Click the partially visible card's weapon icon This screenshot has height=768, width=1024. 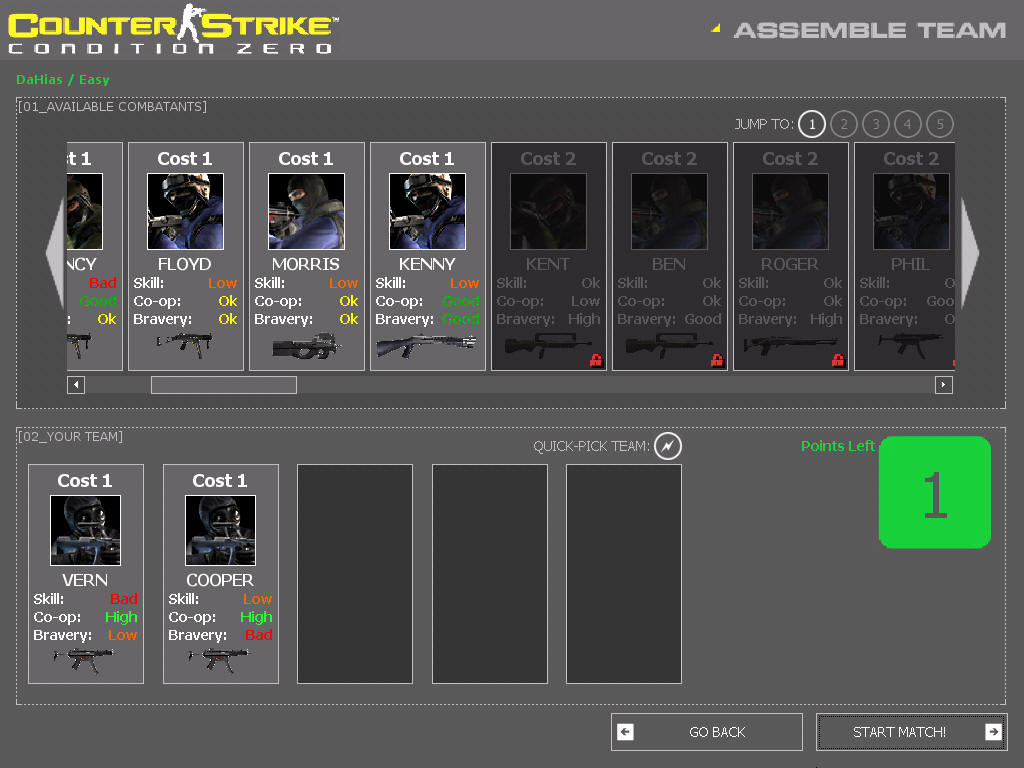click(x=79, y=345)
